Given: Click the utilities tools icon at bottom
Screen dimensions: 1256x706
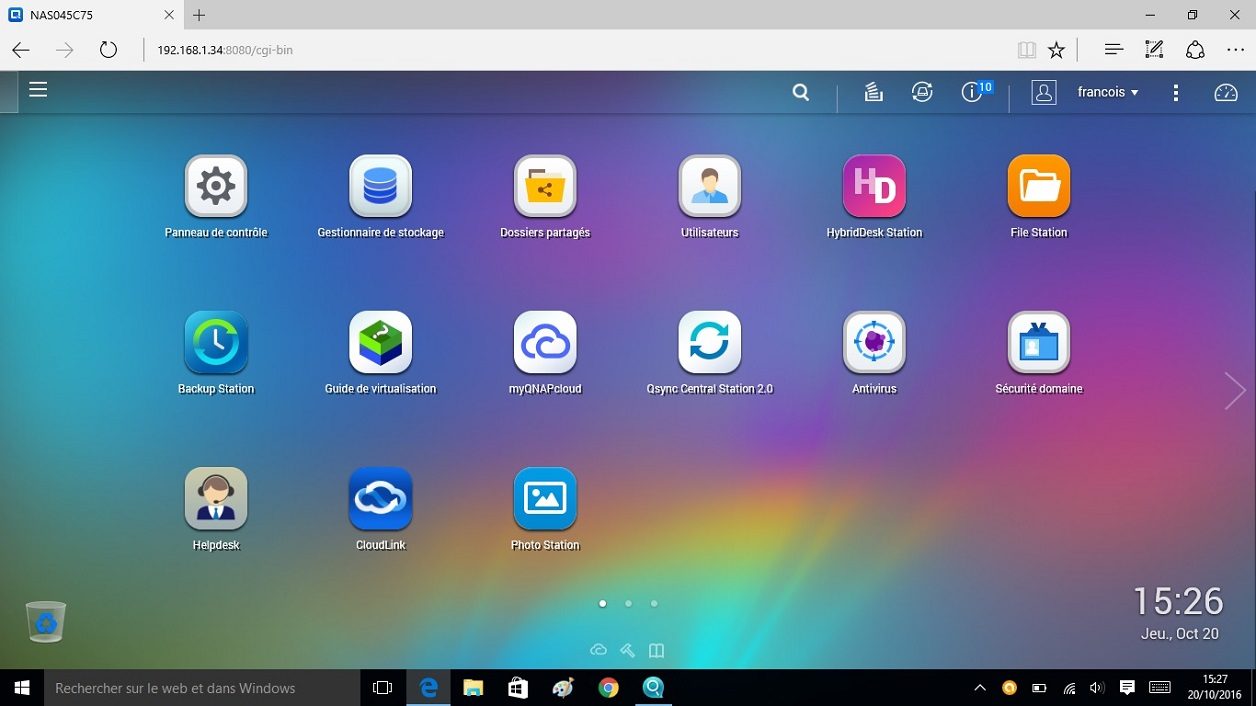Looking at the screenshot, I should (627, 650).
